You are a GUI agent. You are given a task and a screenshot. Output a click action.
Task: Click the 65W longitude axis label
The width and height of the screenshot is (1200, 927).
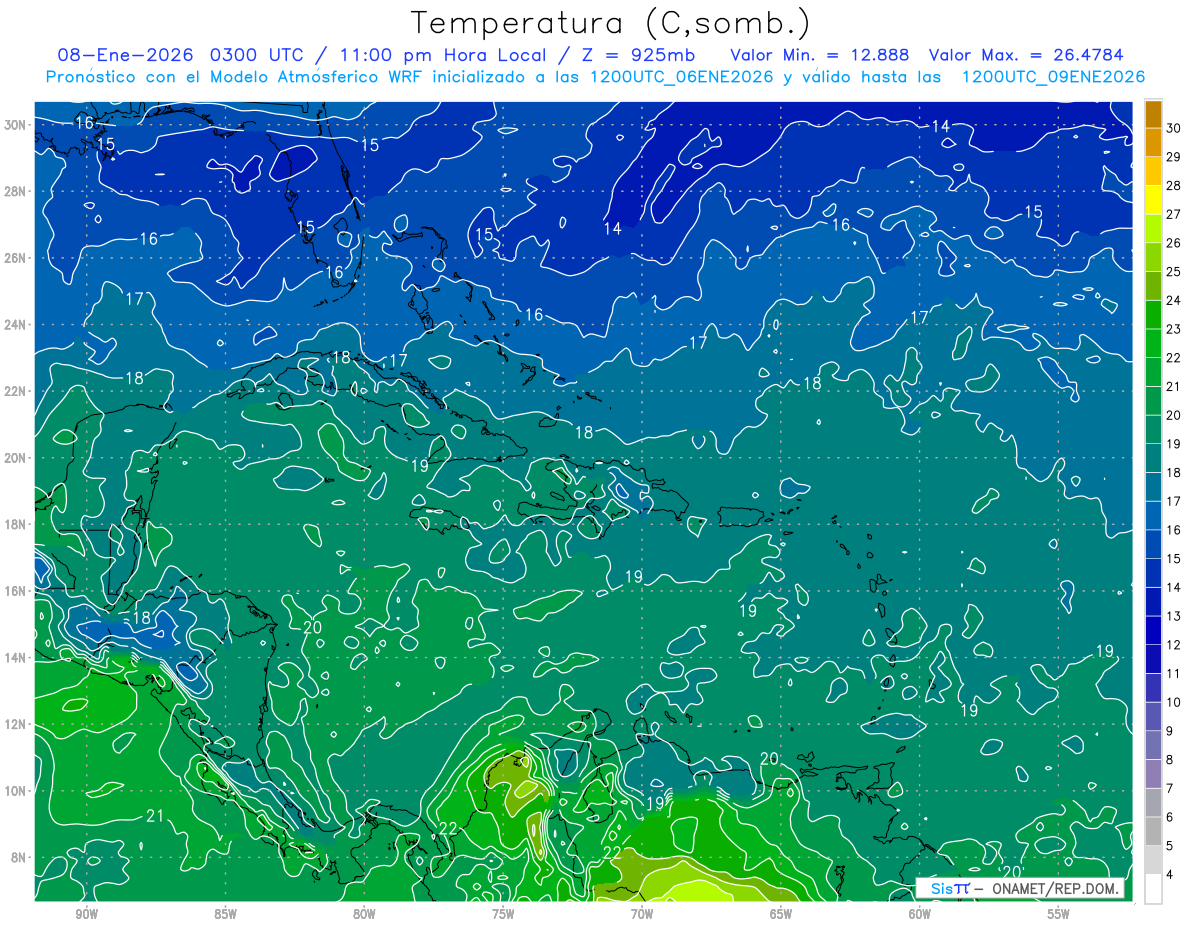click(781, 914)
